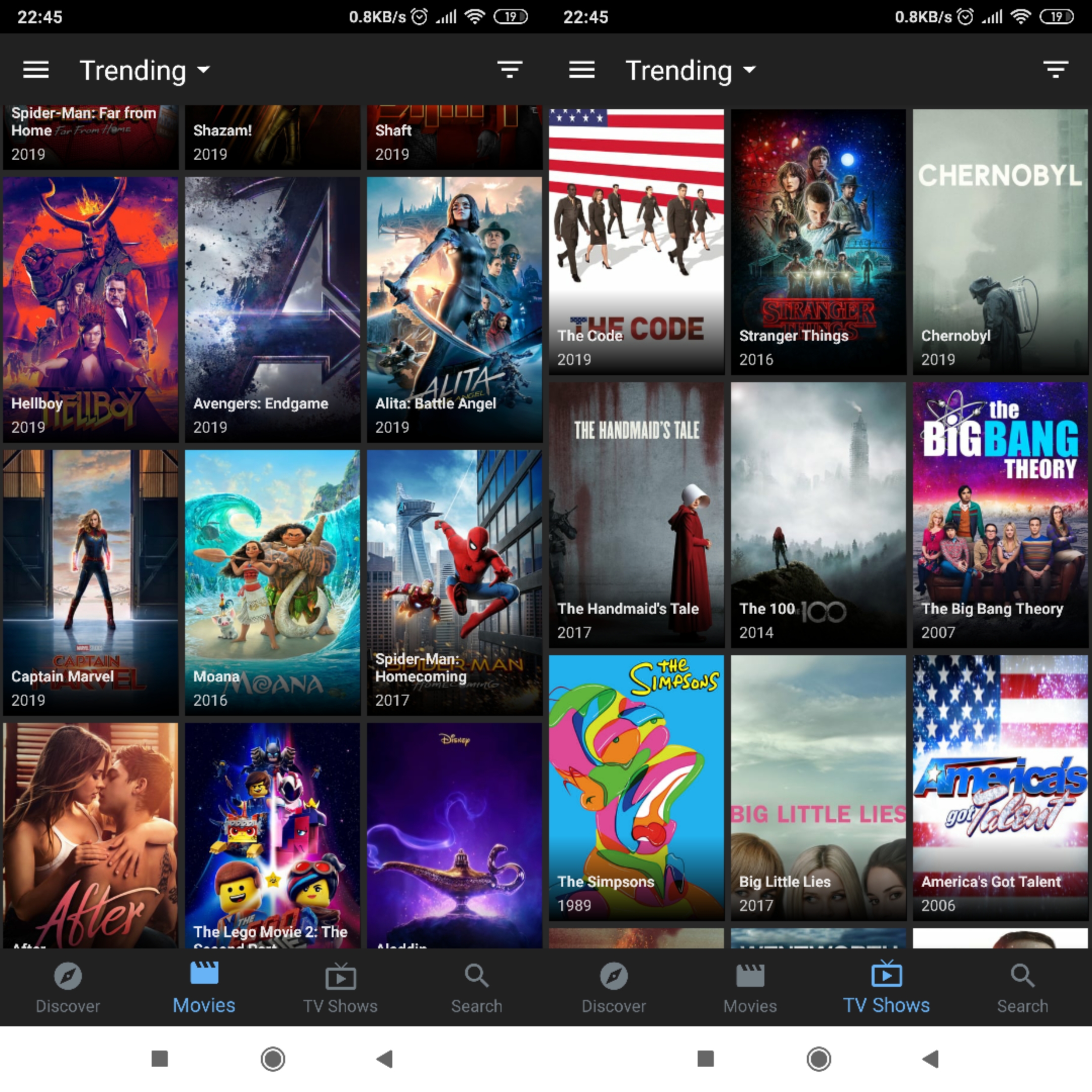1092x1092 pixels.
Task: Open Moana movie poster
Action: (x=272, y=582)
